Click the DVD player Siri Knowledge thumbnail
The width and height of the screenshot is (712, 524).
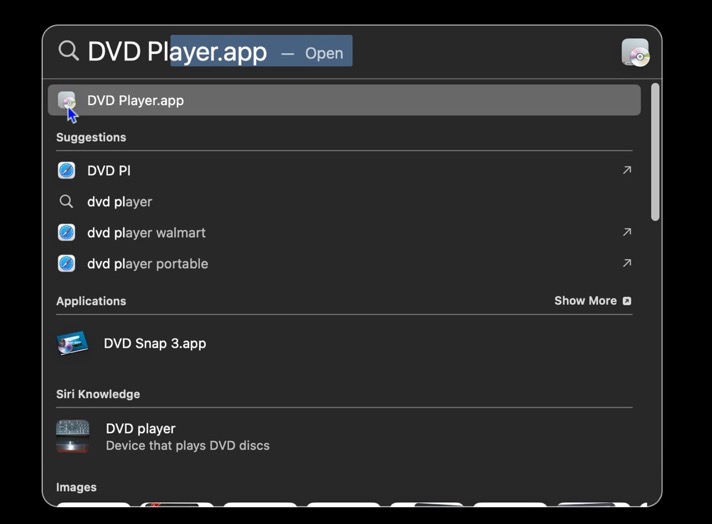(73, 436)
